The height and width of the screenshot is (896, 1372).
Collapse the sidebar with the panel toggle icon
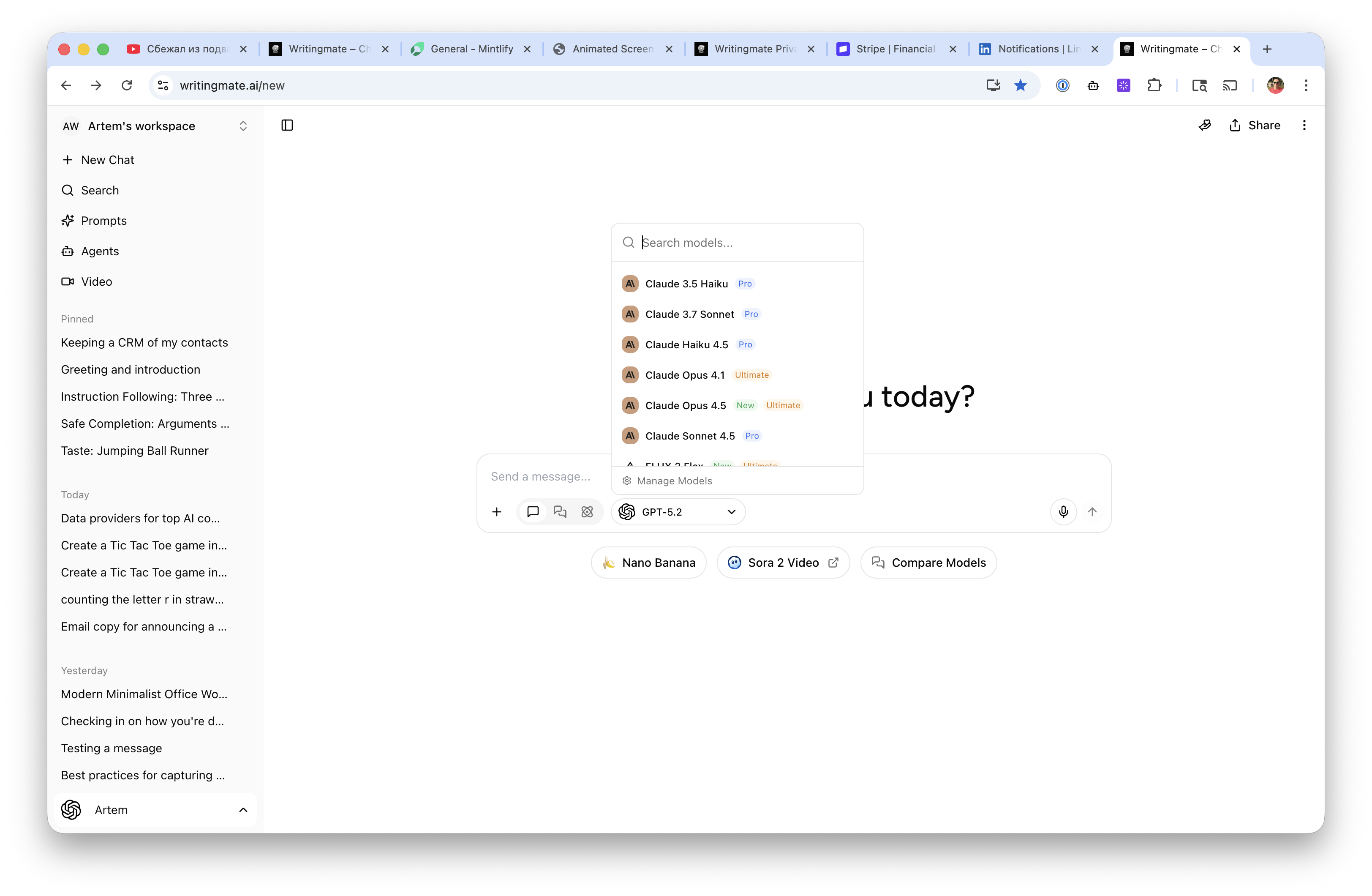286,125
